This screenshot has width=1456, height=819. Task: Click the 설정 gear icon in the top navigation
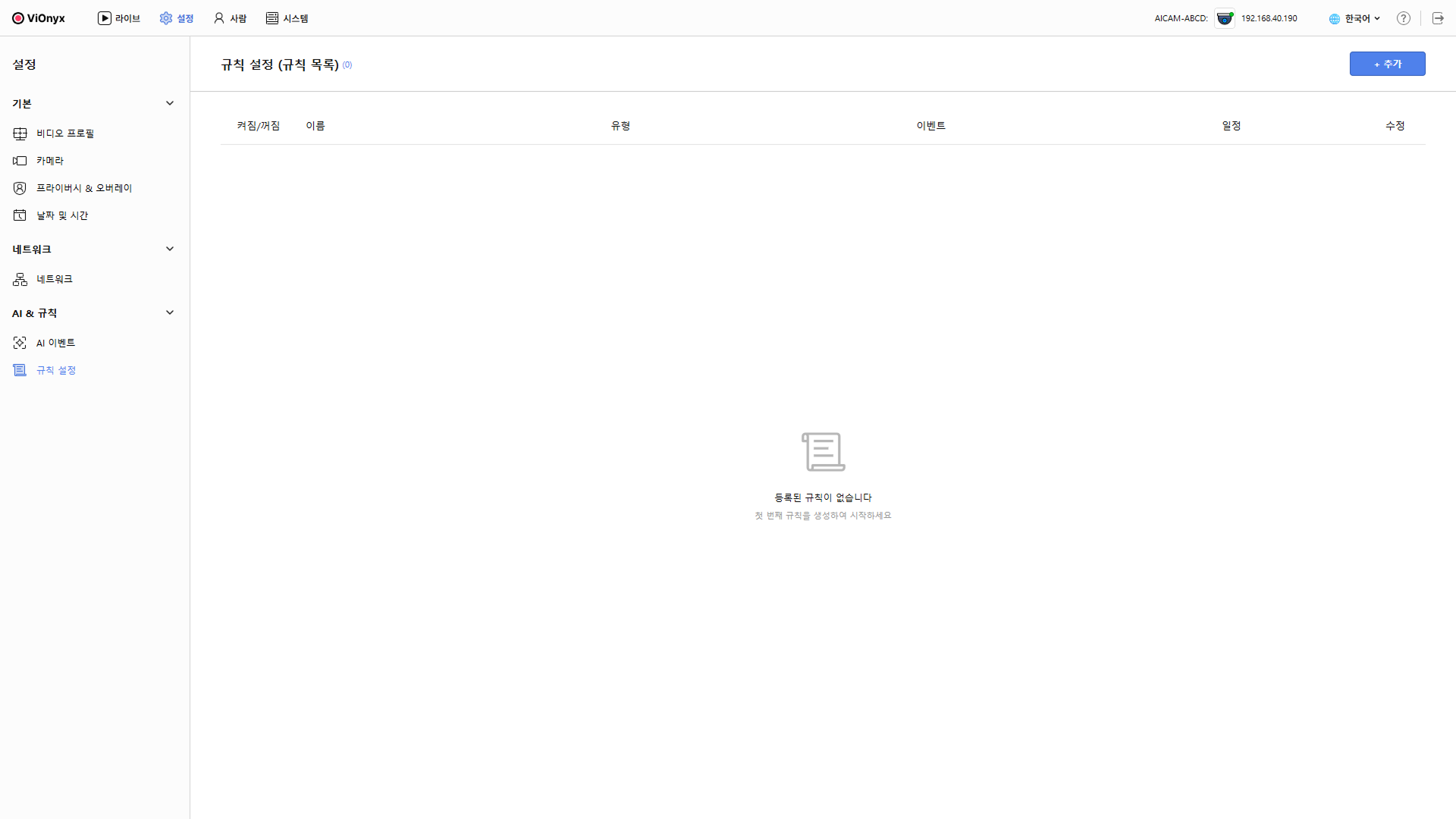(x=166, y=18)
